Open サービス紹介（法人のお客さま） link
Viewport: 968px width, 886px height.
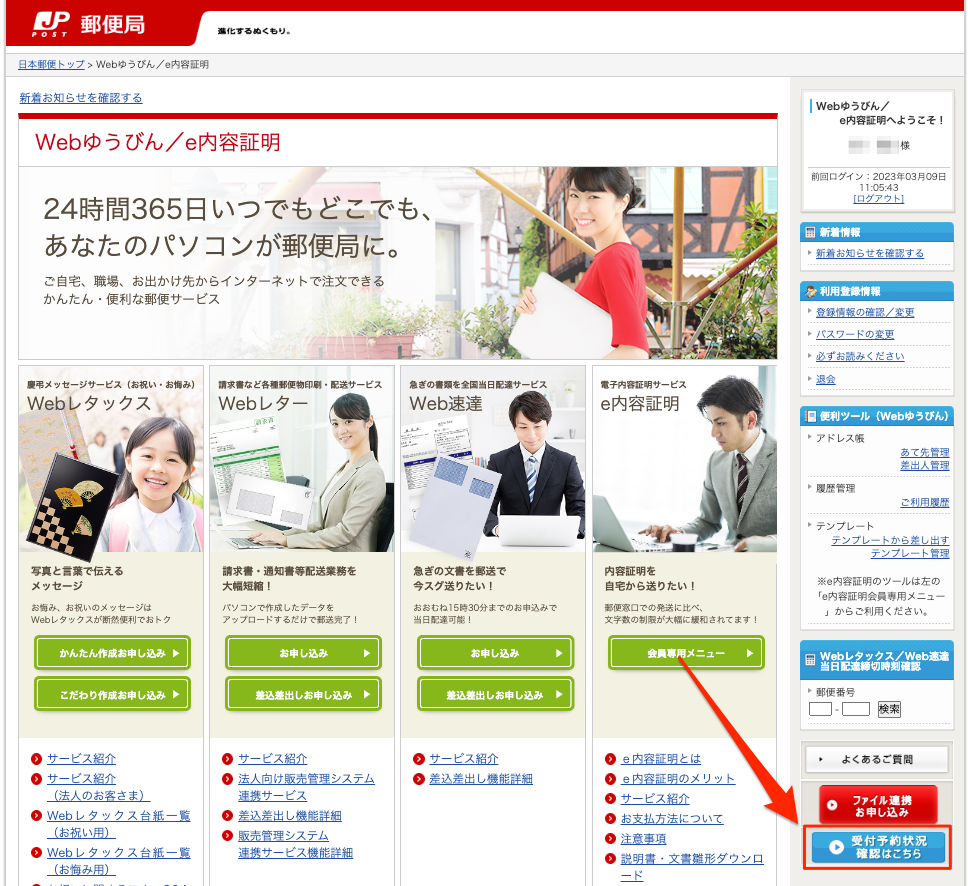98,787
